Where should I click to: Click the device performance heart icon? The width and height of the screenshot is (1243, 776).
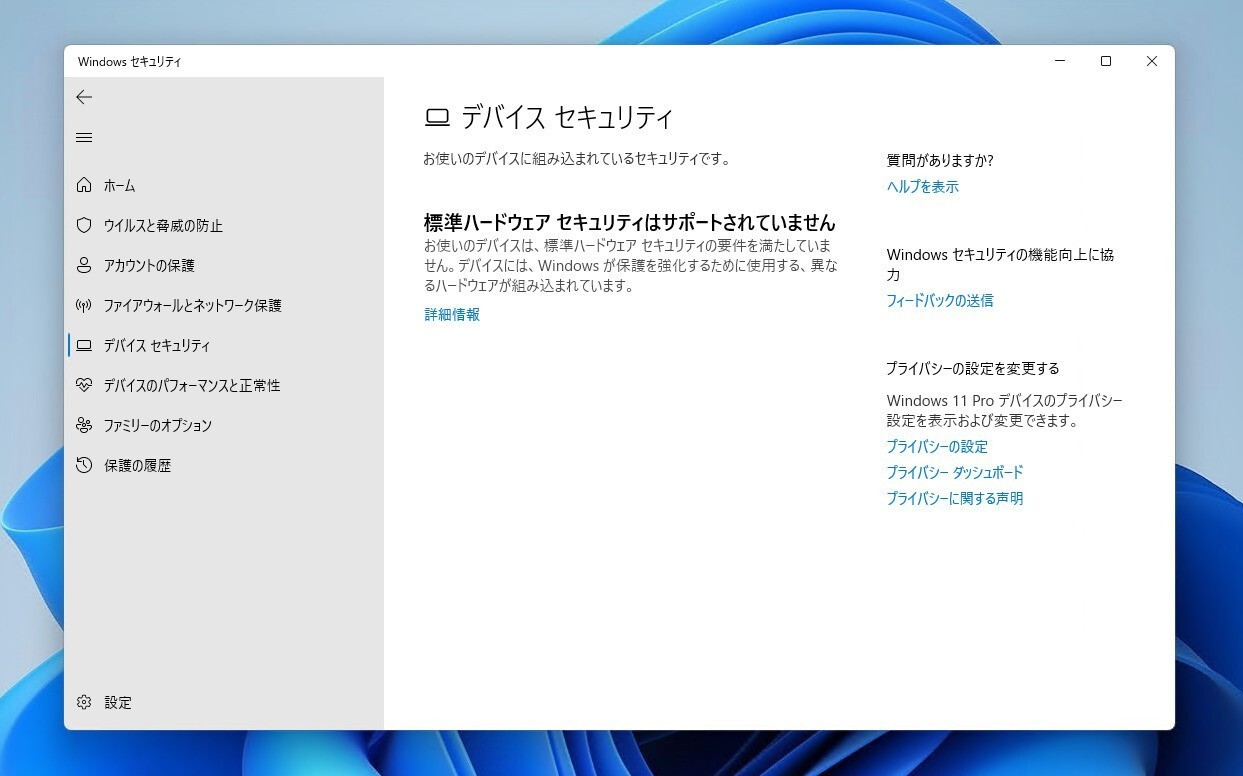pyautogui.click(x=84, y=385)
